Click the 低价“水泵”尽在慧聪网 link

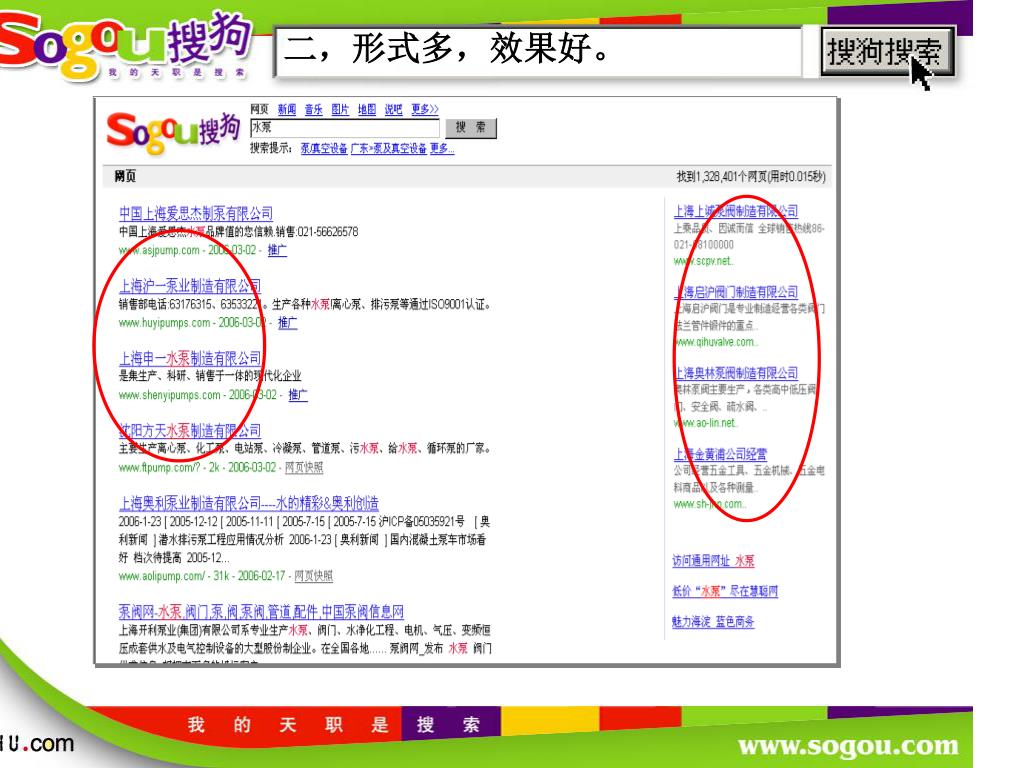(725, 591)
